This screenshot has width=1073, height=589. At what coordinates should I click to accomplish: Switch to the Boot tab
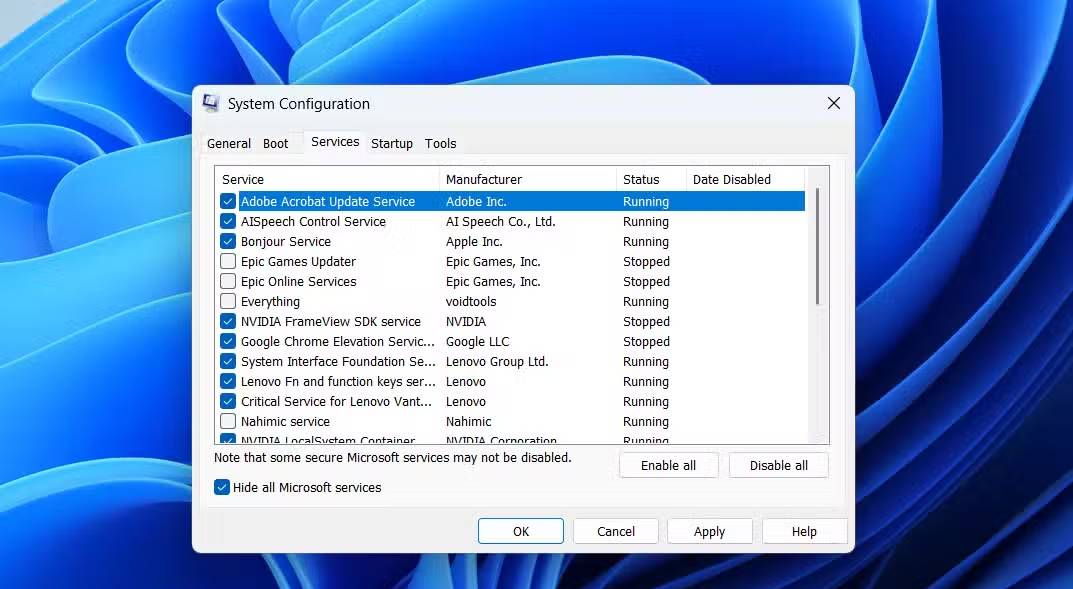point(277,143)
